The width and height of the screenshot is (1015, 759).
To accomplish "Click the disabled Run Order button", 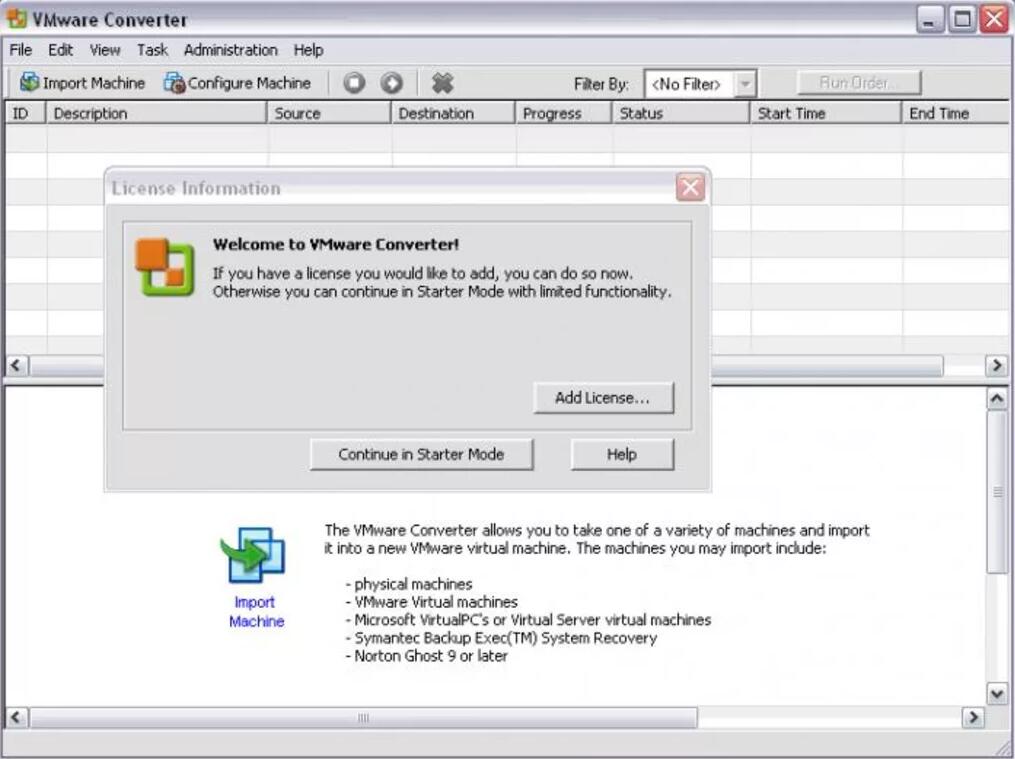I will point(859,83).
